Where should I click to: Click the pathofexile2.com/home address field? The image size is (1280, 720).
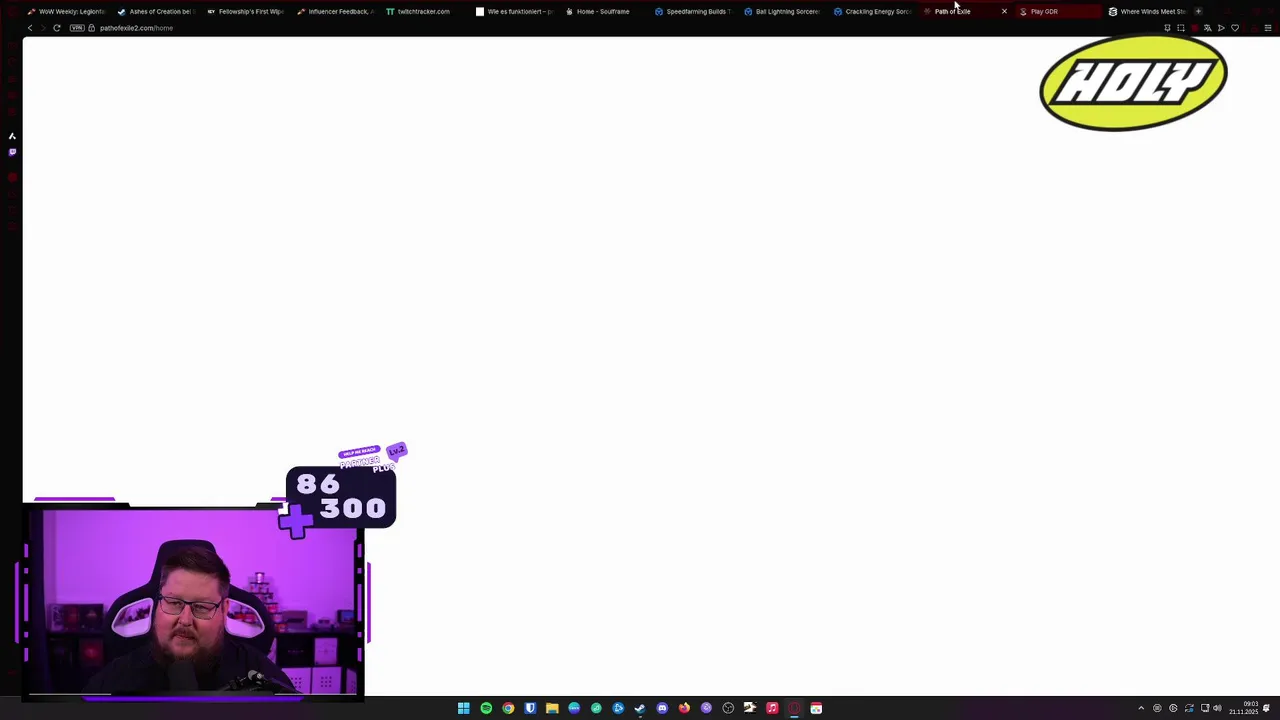pos(136,28)
